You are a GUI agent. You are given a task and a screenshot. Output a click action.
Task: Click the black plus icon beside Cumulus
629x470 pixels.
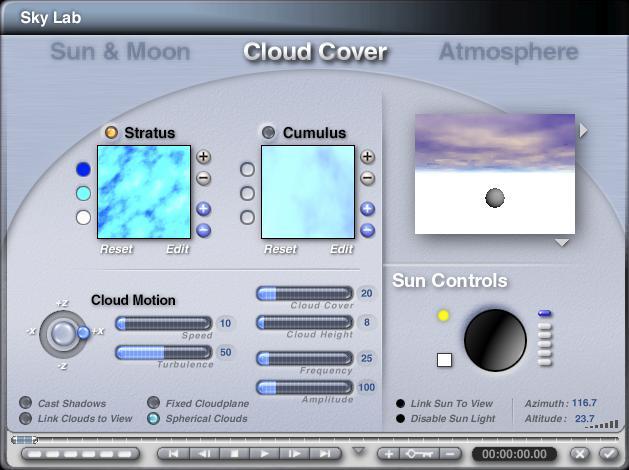point(367,156)
